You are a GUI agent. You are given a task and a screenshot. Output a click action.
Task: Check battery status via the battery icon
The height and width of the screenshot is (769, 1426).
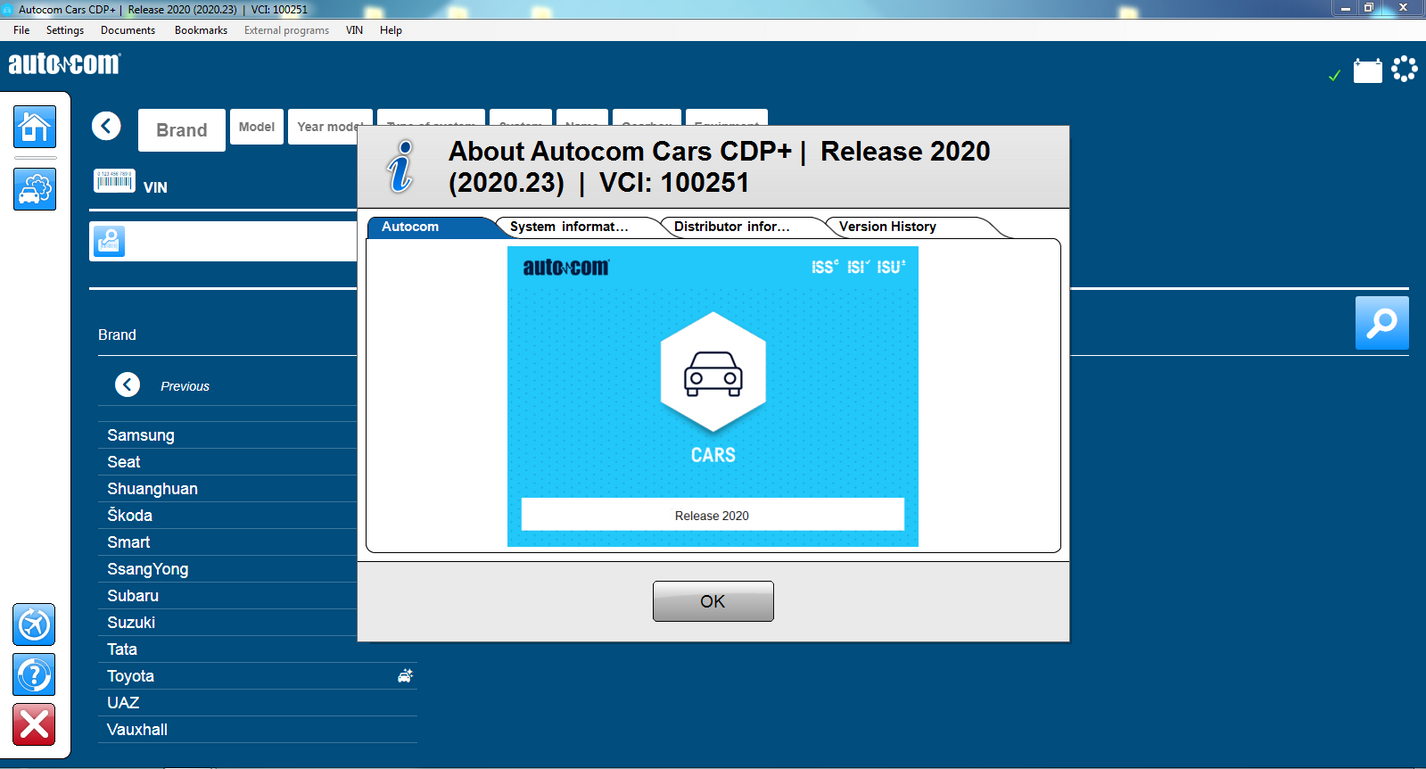(1367, 71)
